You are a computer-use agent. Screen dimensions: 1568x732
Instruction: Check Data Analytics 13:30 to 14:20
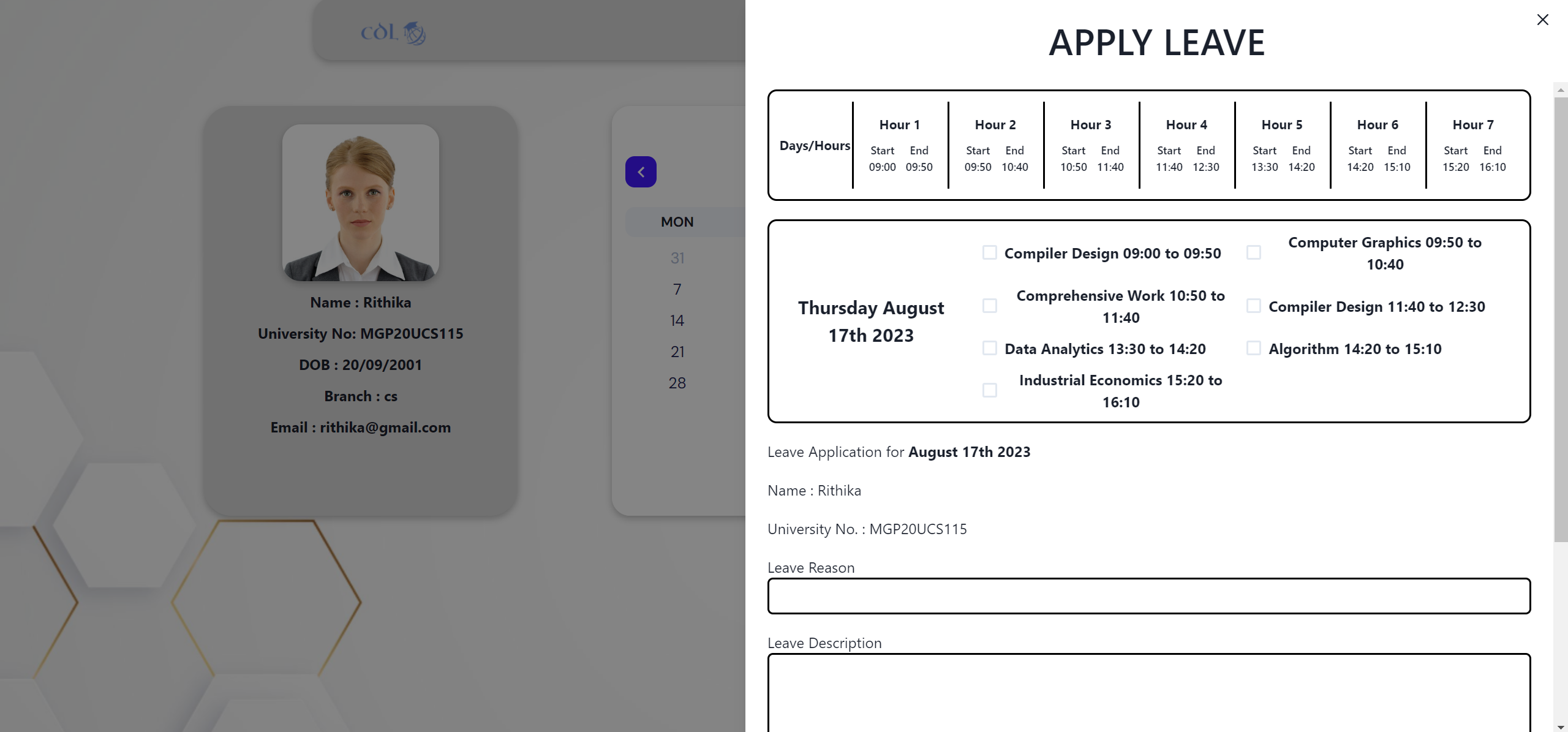pyautogui.click(x=989, y=348)
